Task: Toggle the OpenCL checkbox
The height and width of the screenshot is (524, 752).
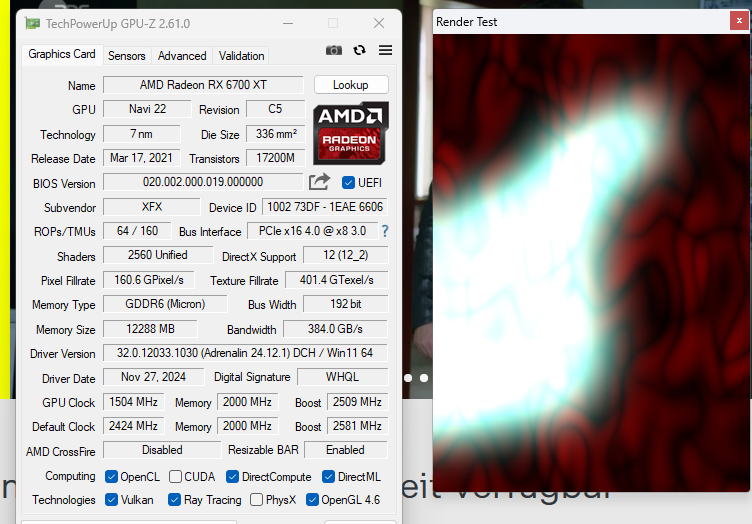Action: tap(111, 477)
